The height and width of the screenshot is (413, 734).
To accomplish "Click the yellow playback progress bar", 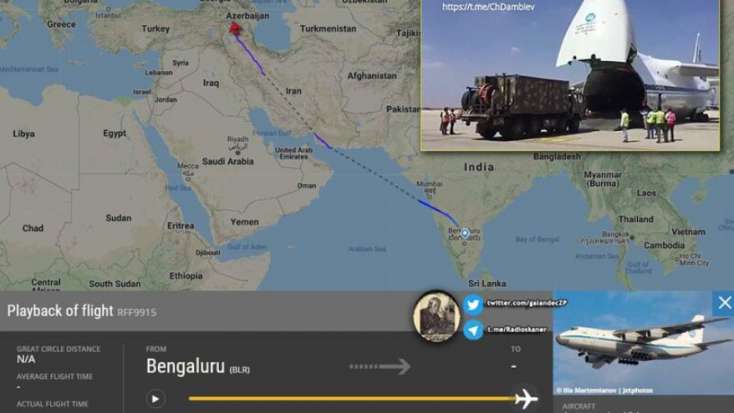I will pyautogui.click(x=352, y=399).
